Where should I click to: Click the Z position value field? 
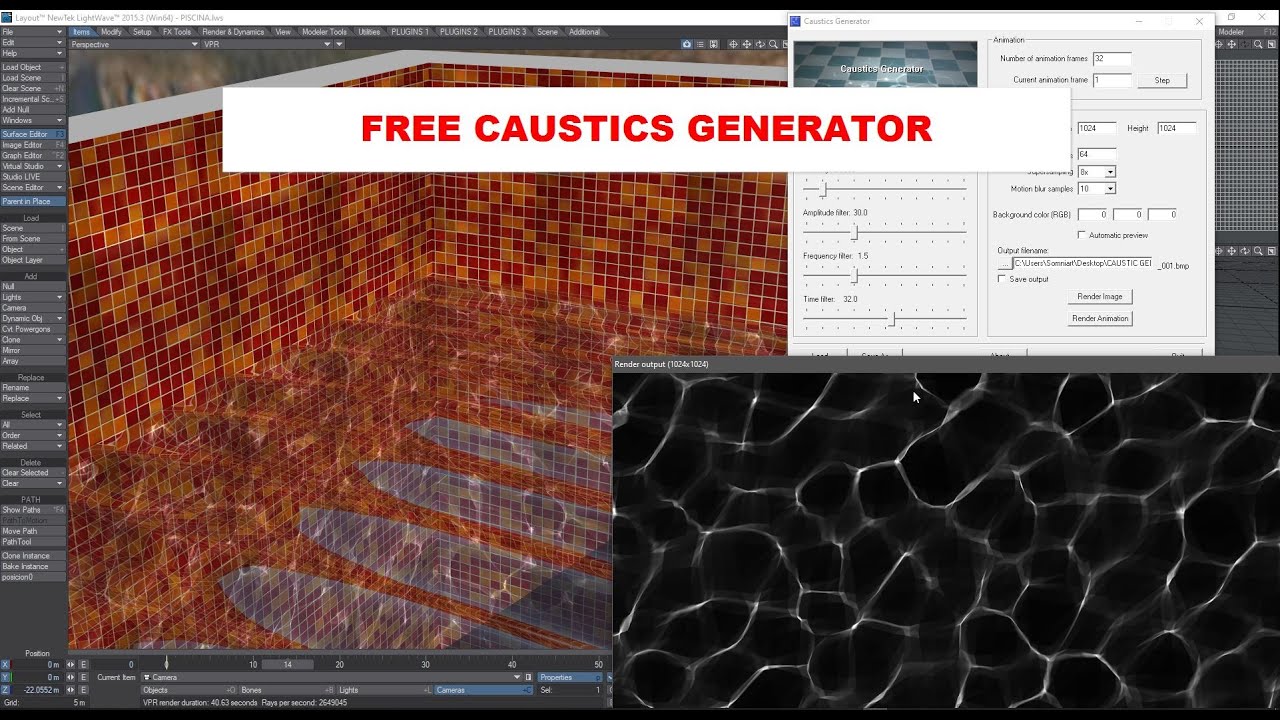pyautogui.click(x=38, y=690)
